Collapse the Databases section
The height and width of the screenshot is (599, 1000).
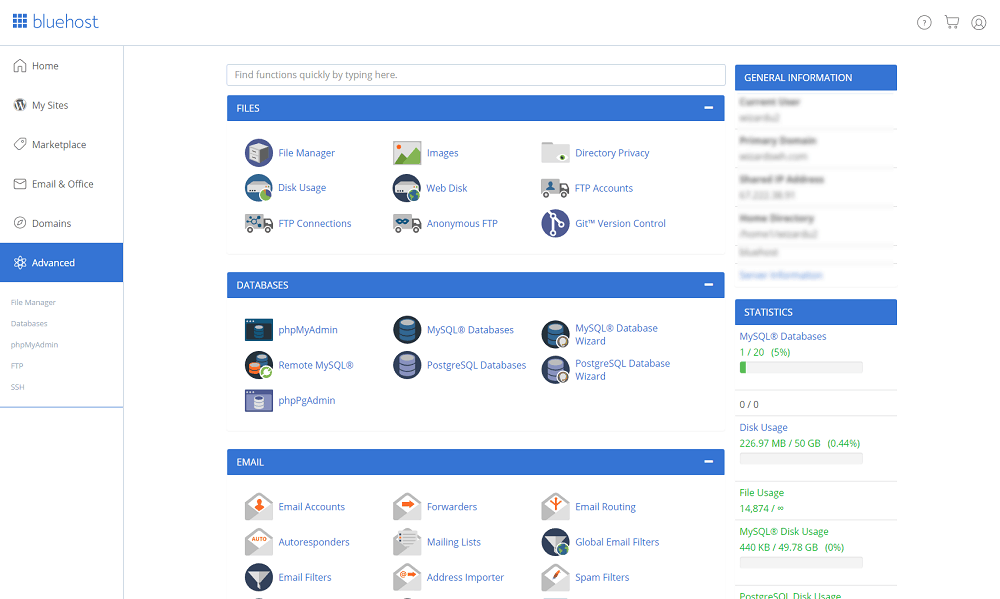[x=709, y=285]
